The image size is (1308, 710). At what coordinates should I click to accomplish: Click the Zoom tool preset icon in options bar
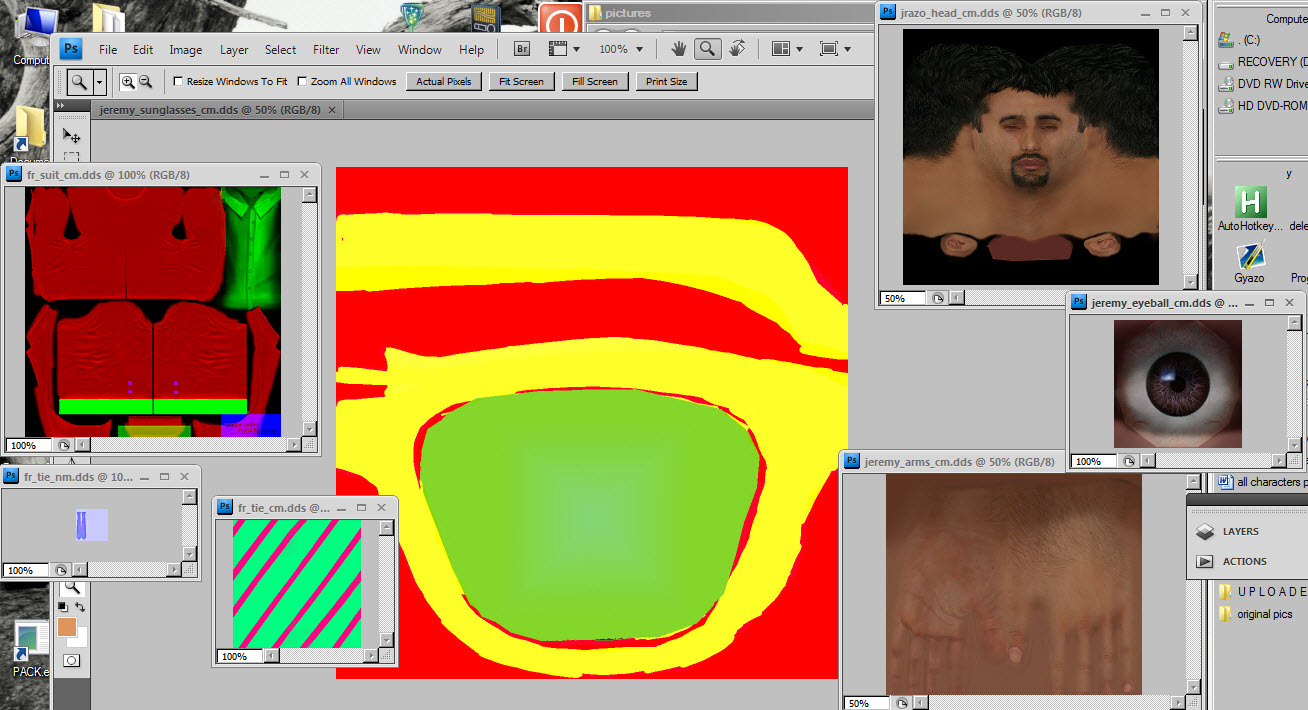coord(80,82)
